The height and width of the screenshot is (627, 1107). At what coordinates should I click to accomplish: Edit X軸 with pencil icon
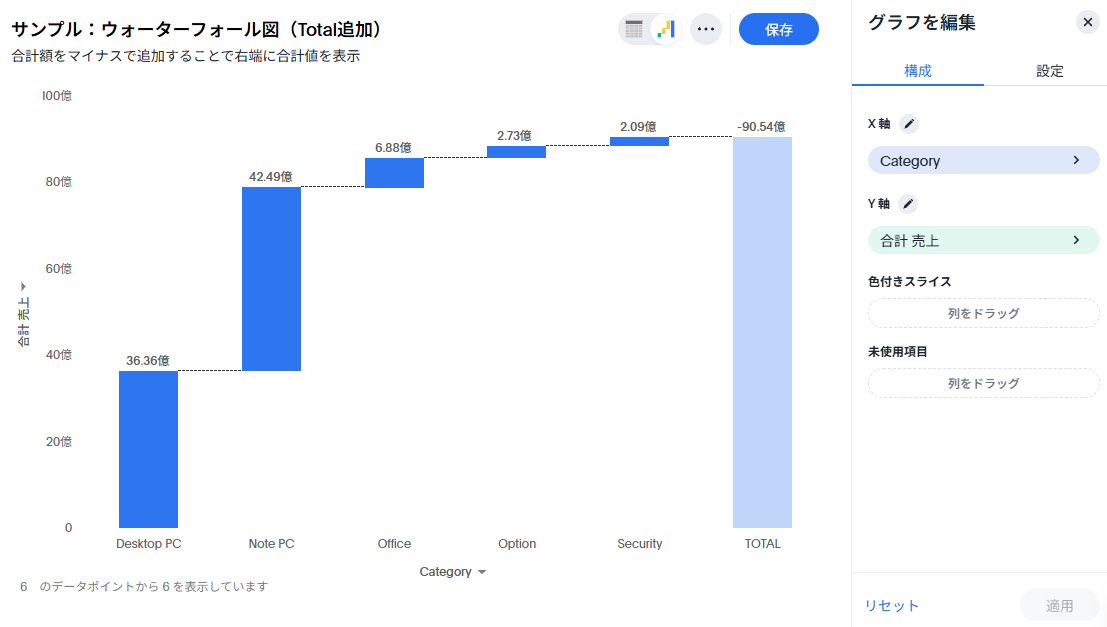[908, 124]
